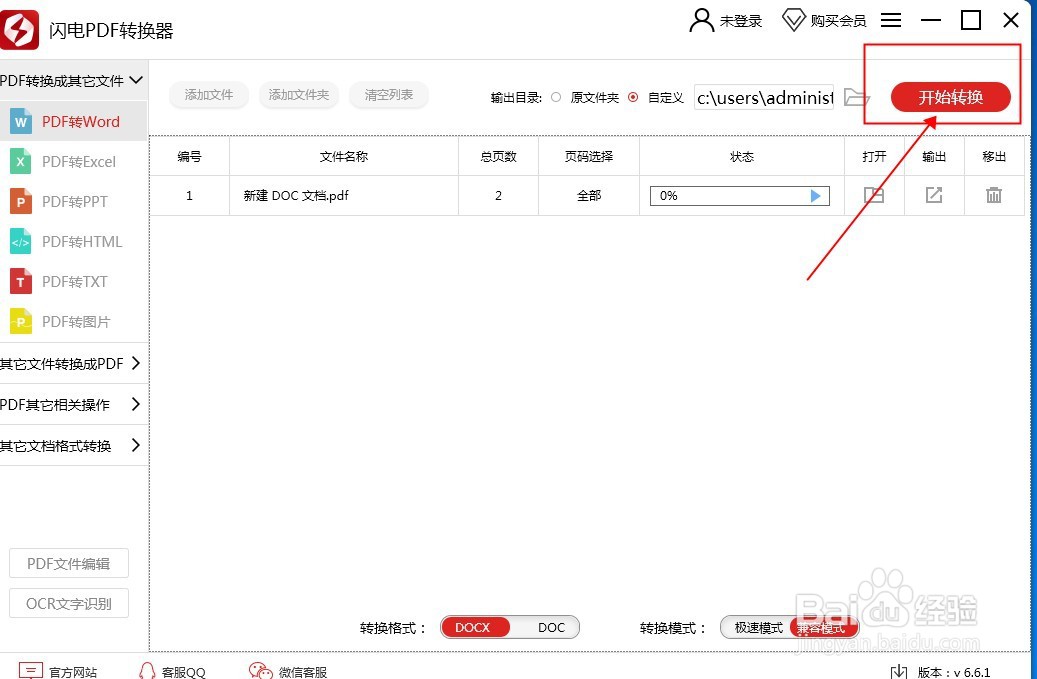Open the 未登录 user account icon

tap(701, 20)
